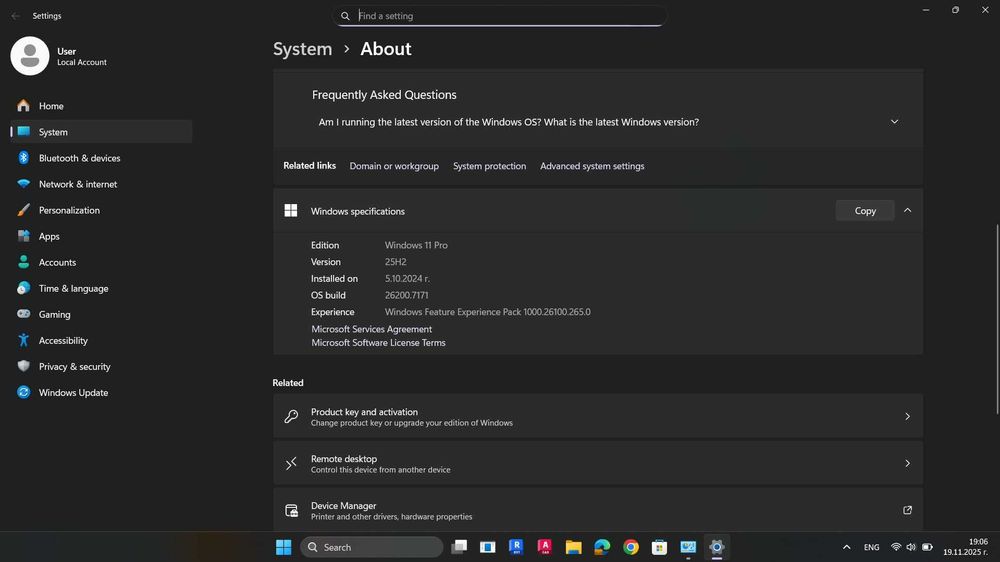
Task: Click the ENG language indicator
Action: [x=871, y=547]
